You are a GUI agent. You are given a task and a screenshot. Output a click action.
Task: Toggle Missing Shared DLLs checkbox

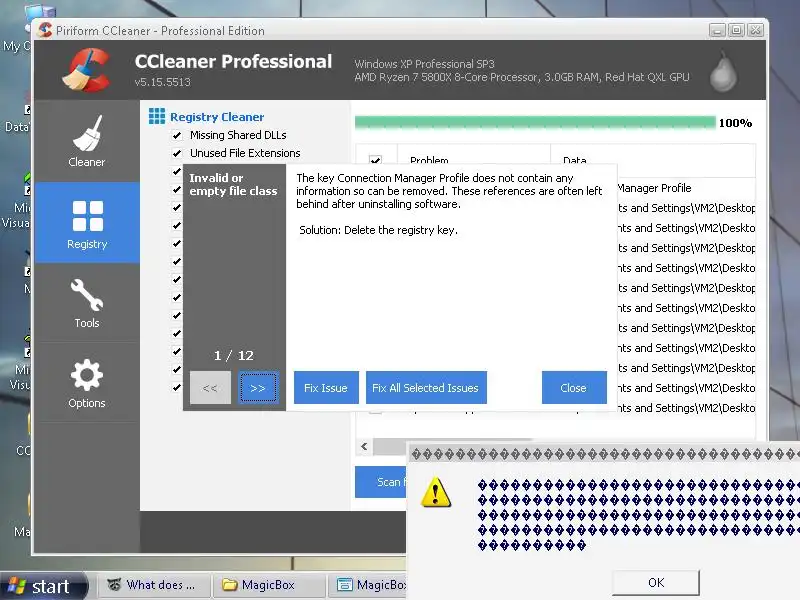click(177, 135)
